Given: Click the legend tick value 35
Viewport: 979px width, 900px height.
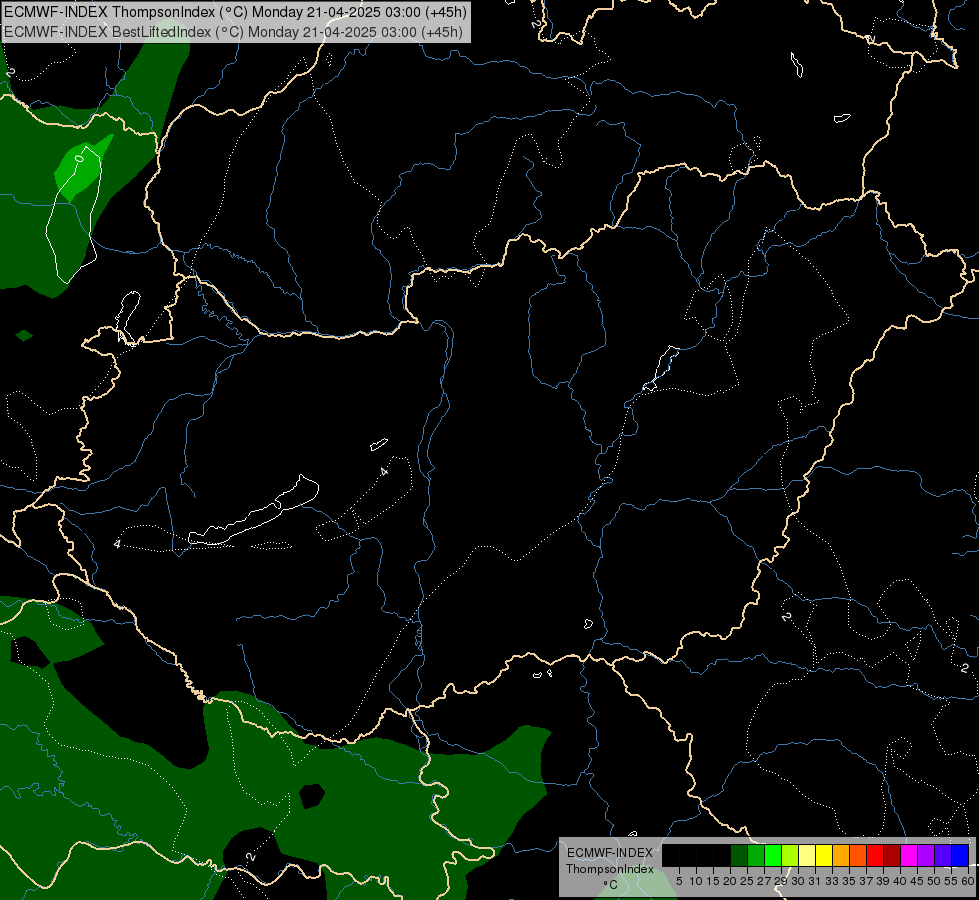Looking at the screenshot, I should pos(849,881).
